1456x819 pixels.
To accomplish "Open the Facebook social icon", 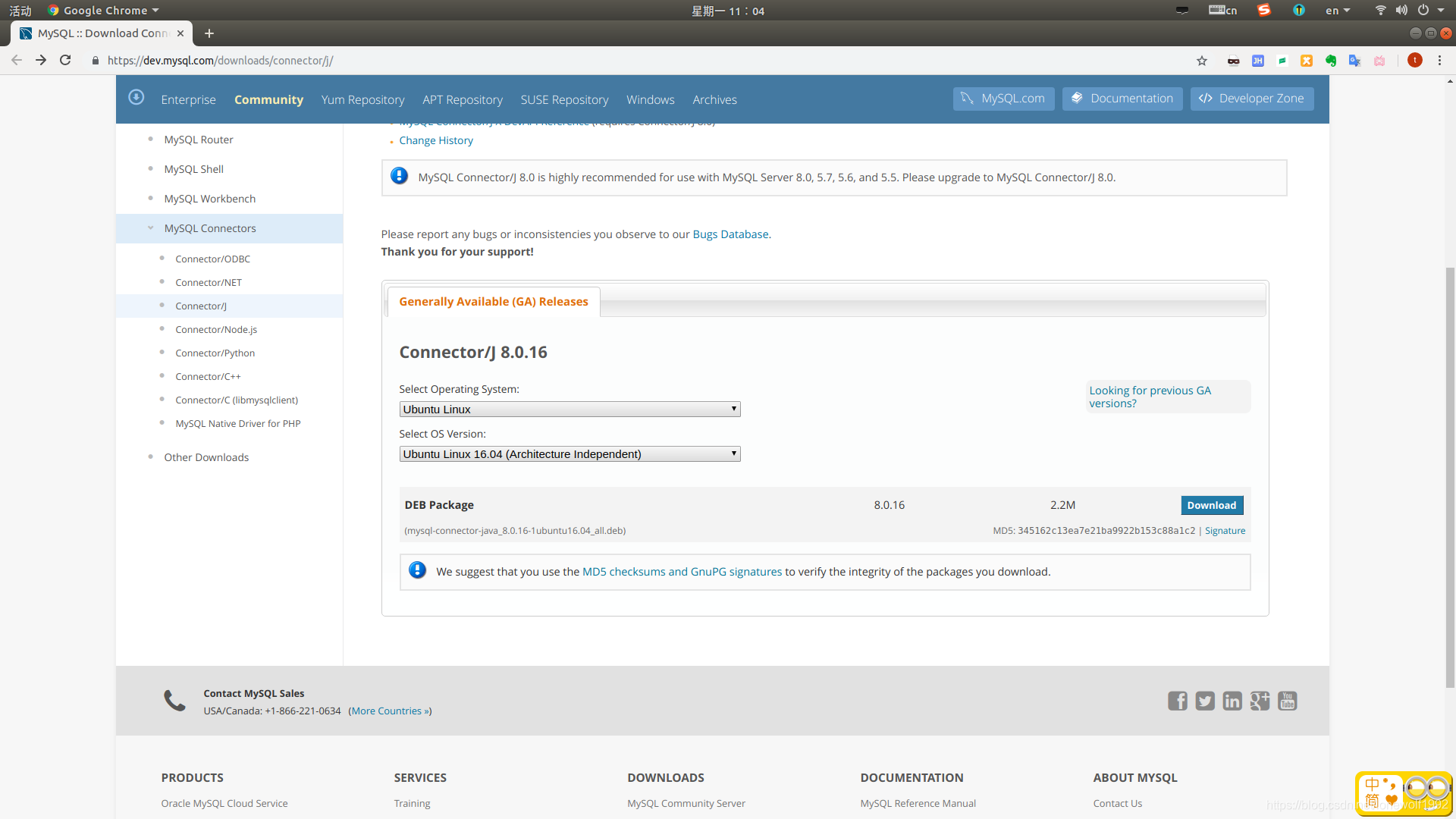I will coord(1178,701).
